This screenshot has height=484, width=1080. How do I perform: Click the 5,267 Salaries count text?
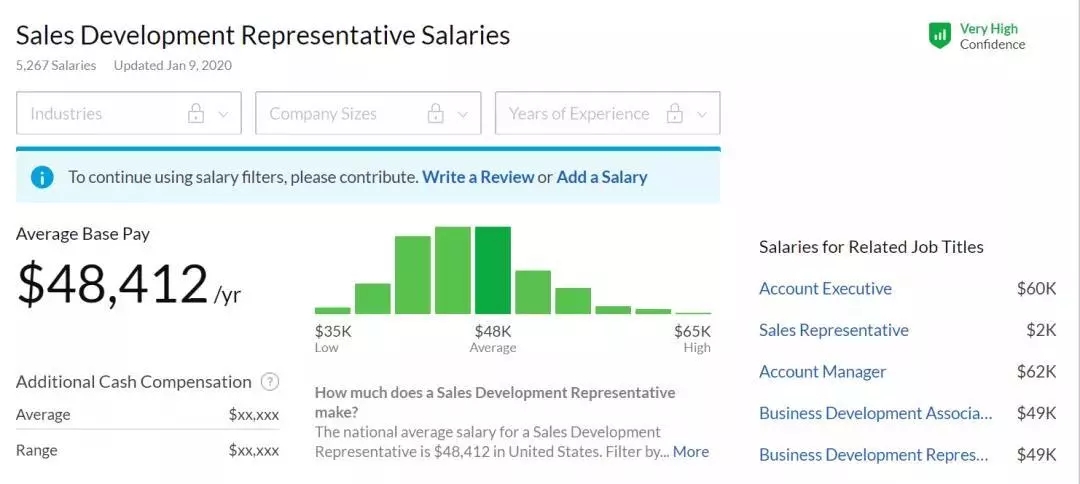[56, 65]
